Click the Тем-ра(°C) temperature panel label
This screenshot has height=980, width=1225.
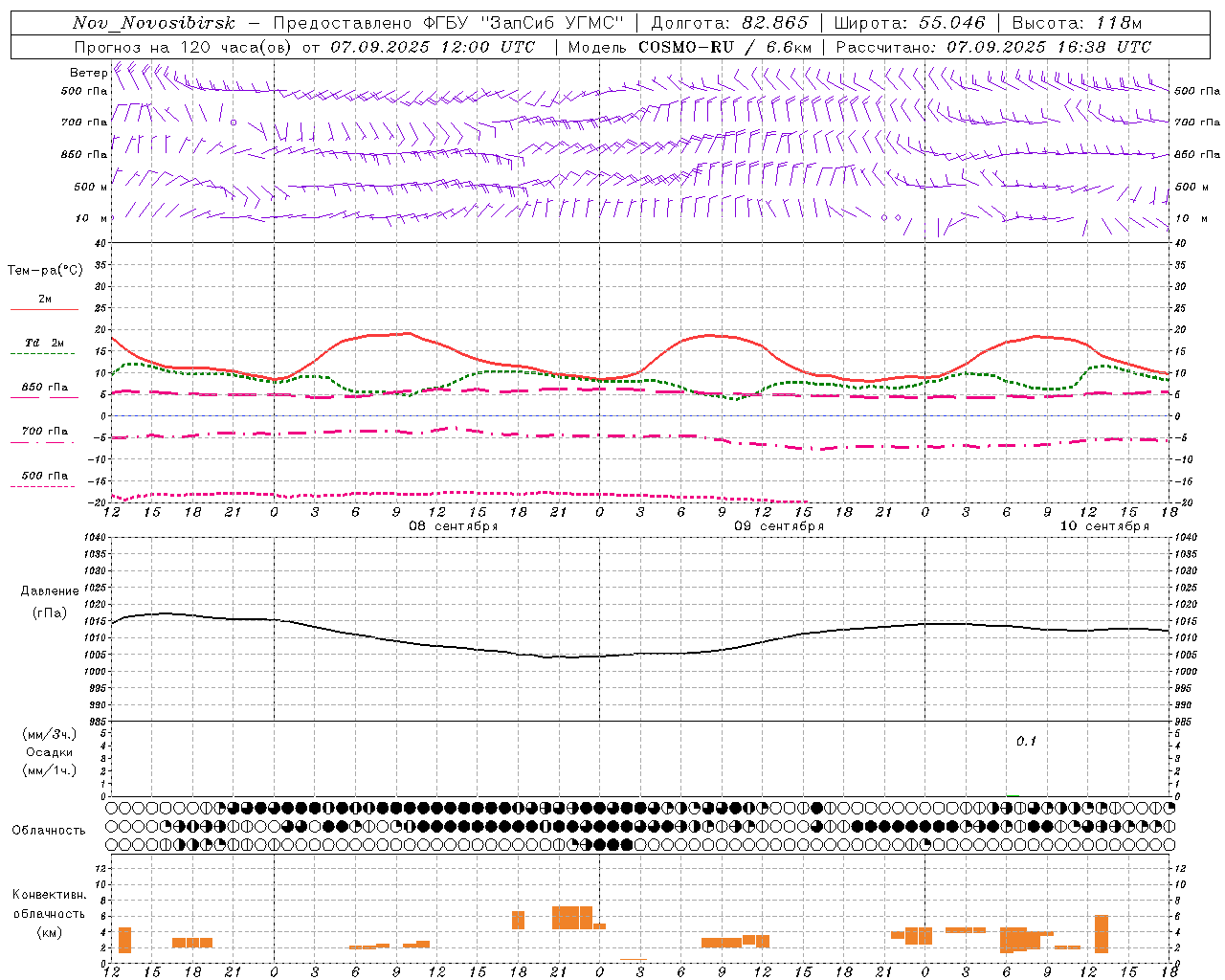click(x=45, y=271)
